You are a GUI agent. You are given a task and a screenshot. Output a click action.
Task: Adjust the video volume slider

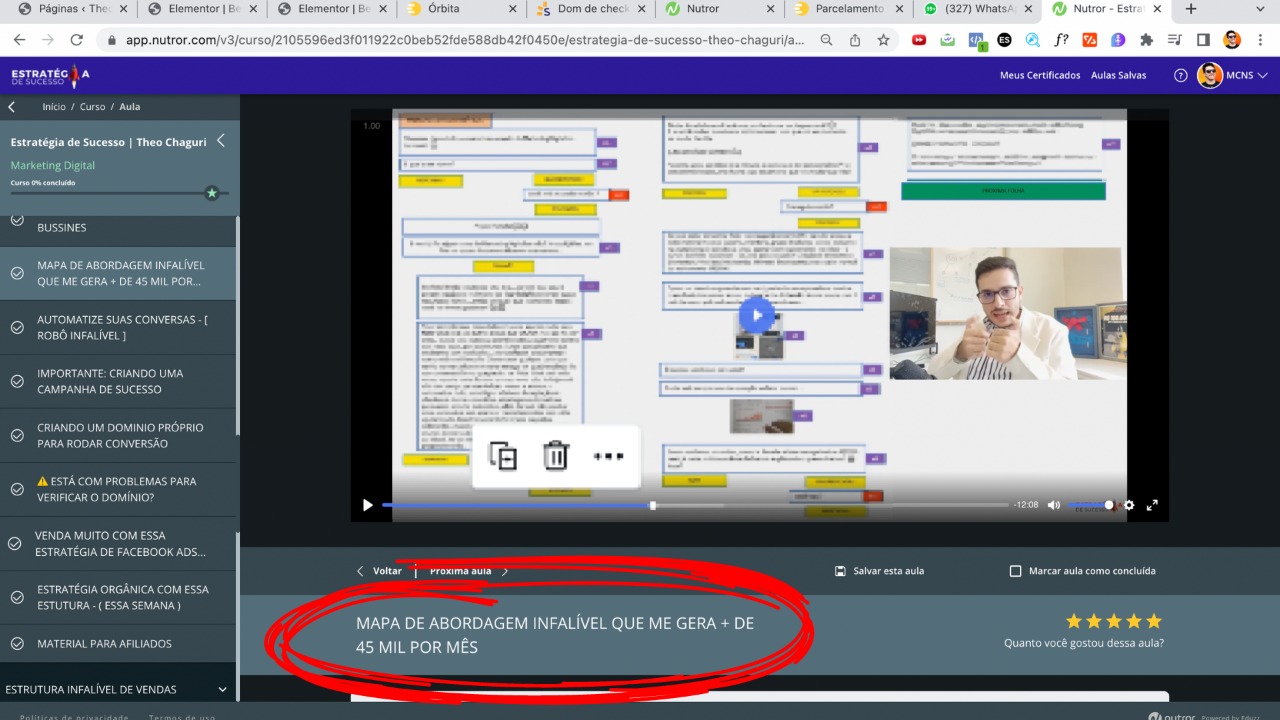click(1089, 505)
